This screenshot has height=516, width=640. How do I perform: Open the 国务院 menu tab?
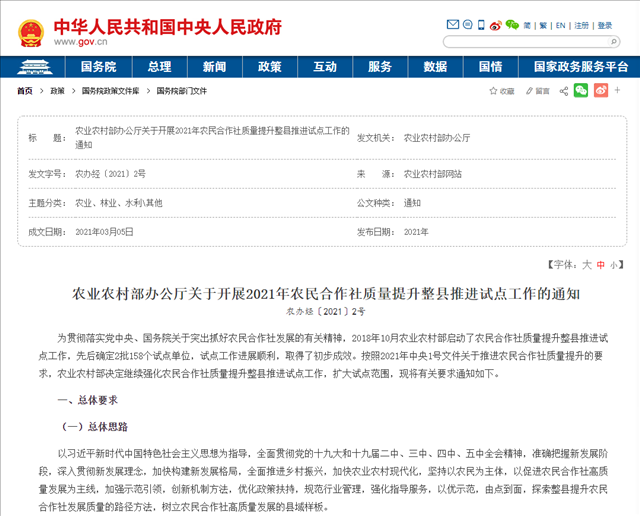click(98, 67)
